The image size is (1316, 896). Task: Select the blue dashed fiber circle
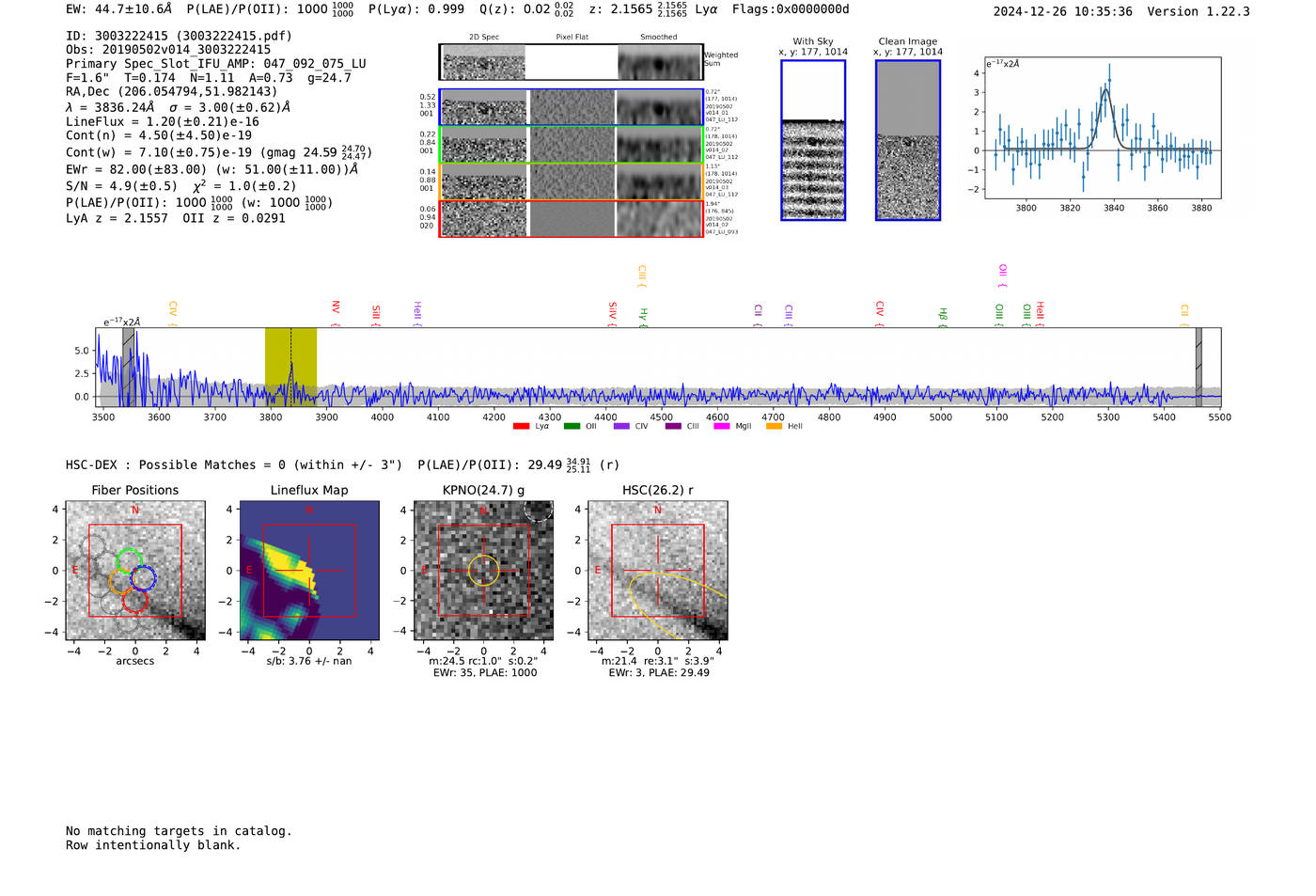point(143,578)
